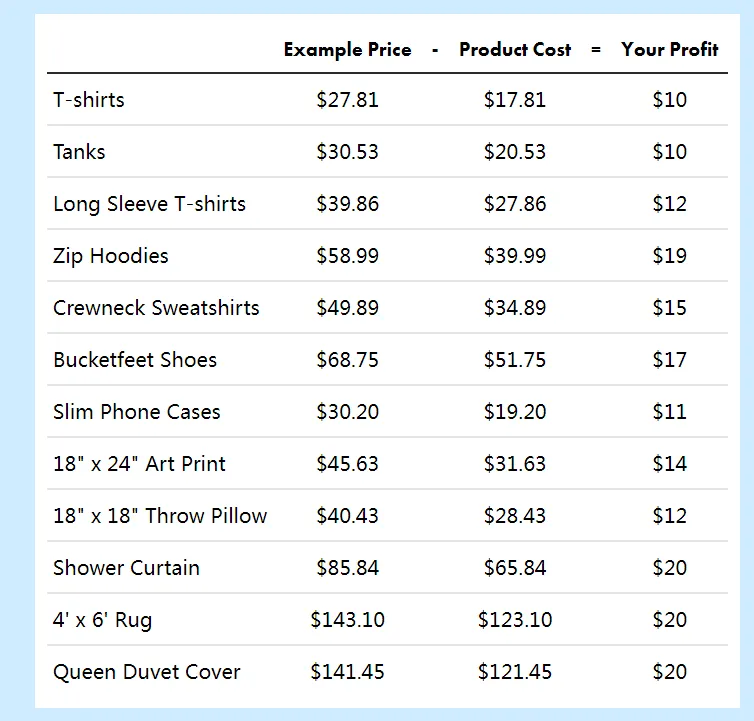This screenshot has height=721, width=754.
Task: Select the $121.45 duvet cover product cost
Action: 515,672
